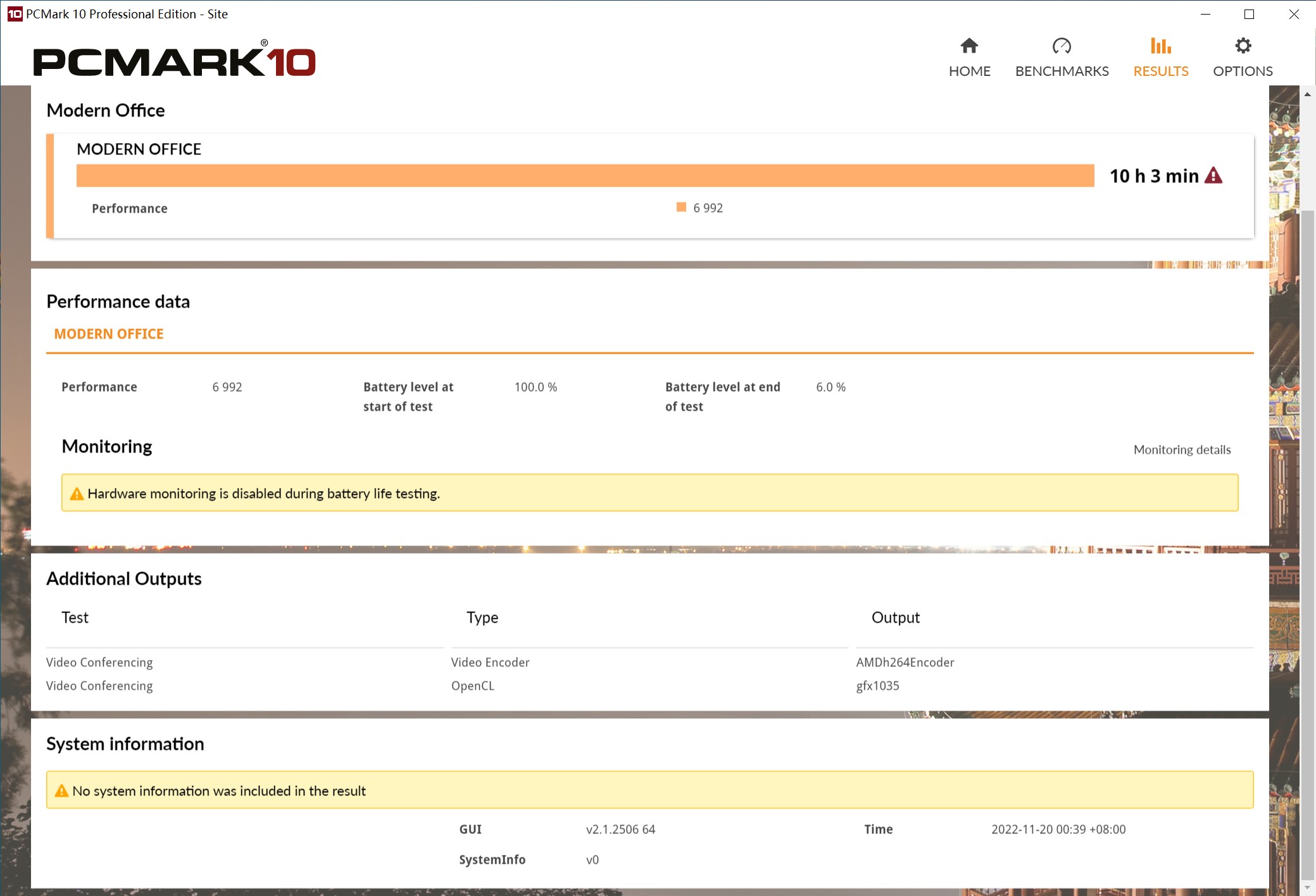Maximize the PCMark 10 window
Screen dimensions: 1316x896
coord(1249,14)
